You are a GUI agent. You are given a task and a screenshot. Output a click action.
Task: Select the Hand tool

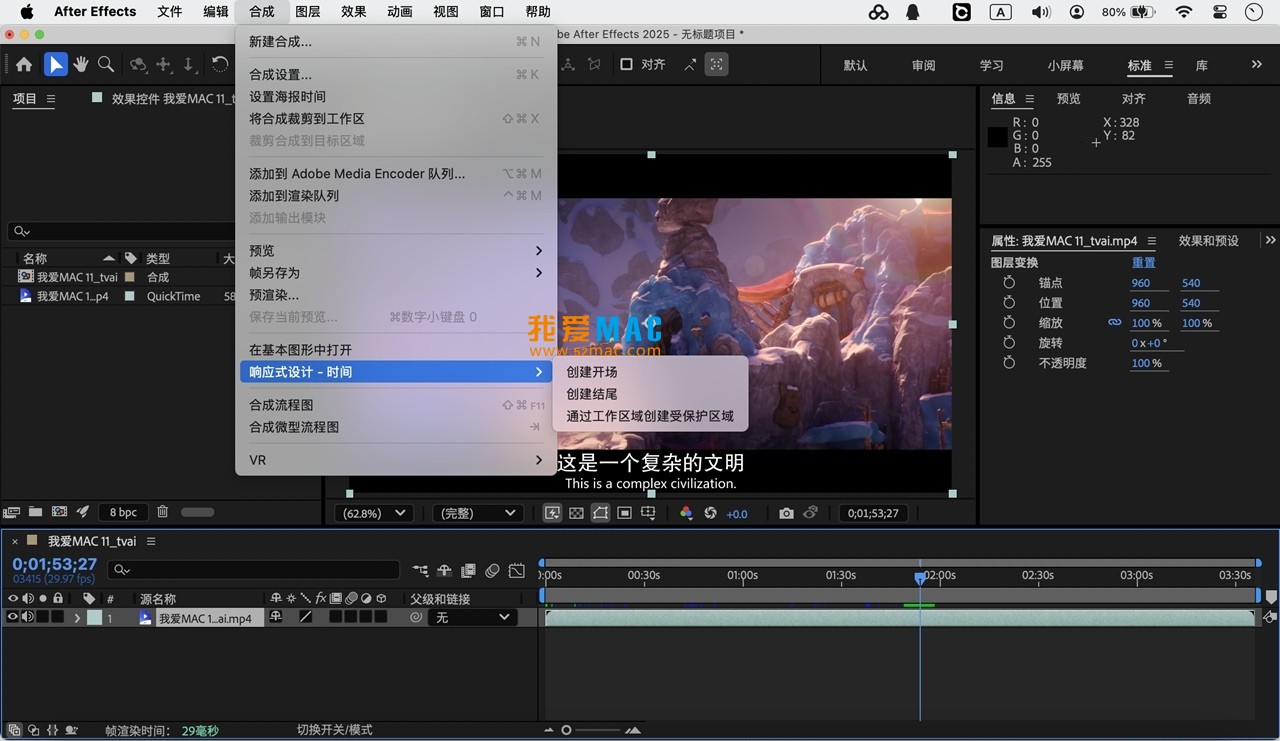tap(80, 64)
